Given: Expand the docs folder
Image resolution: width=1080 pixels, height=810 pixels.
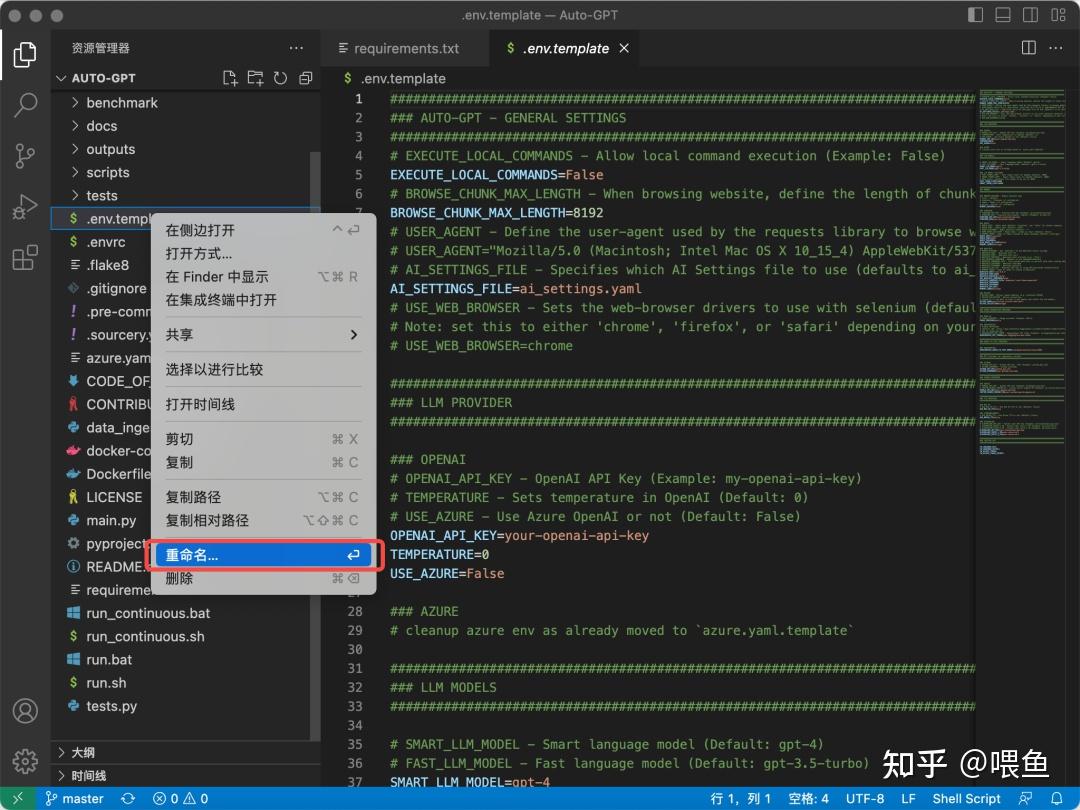Looking at the screenshot, I should (x=100, y=125).
